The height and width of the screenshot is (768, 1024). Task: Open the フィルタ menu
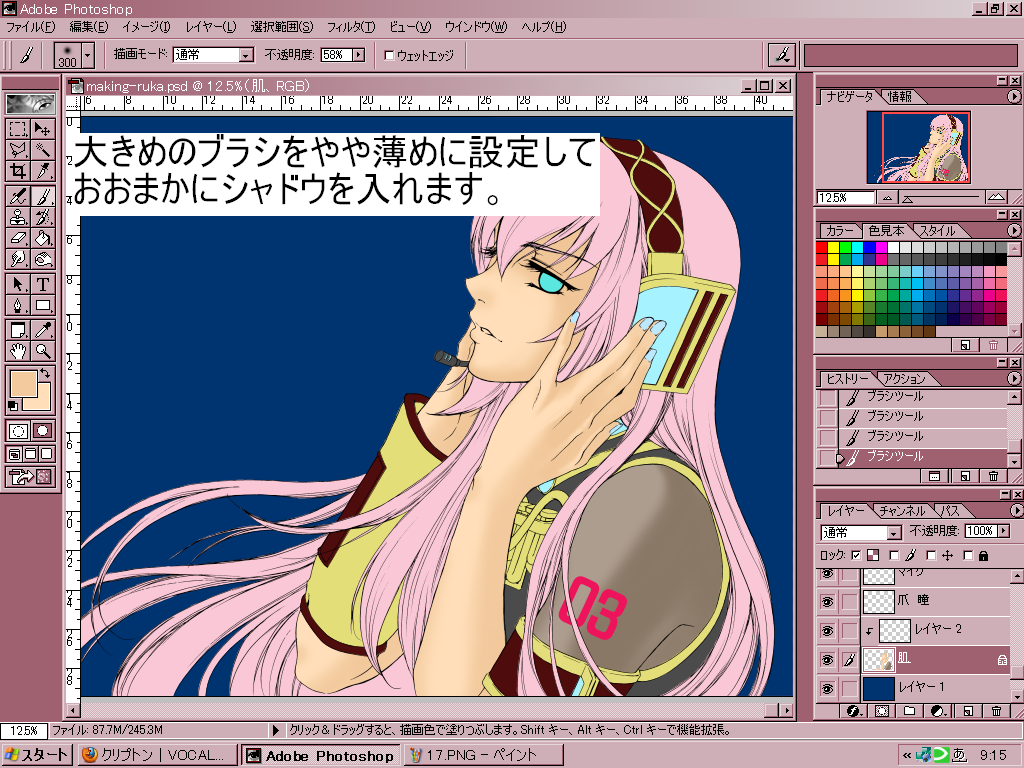click(x=351, y=27)
